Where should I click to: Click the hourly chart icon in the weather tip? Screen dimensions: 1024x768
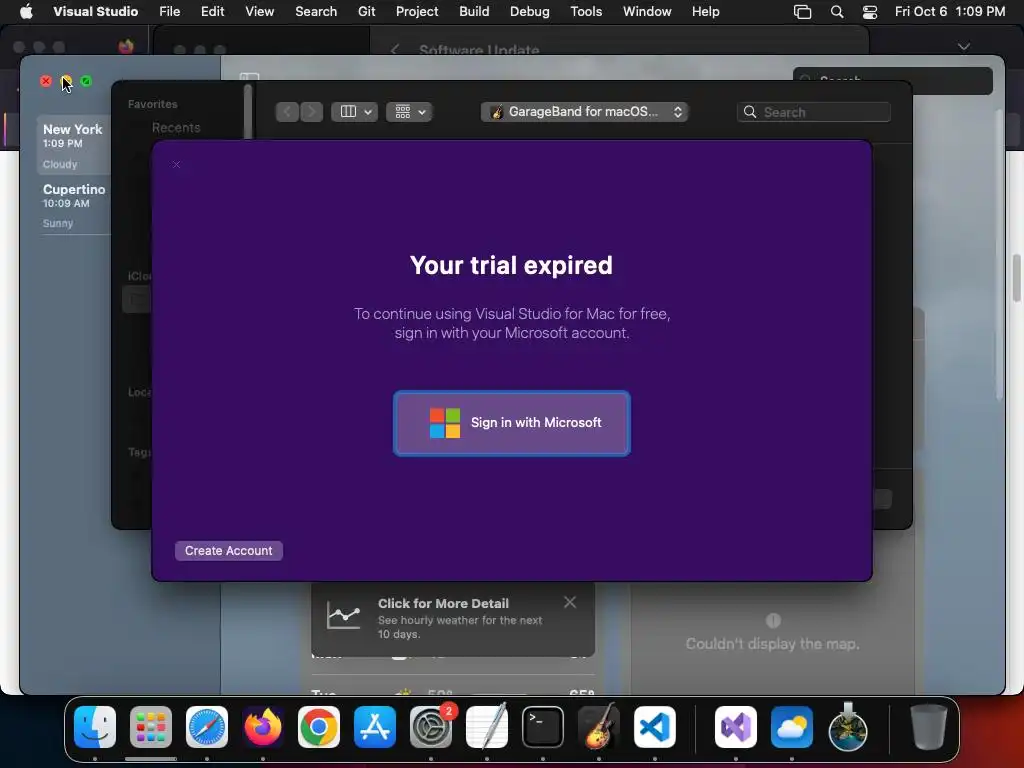(x=344, y=616)
